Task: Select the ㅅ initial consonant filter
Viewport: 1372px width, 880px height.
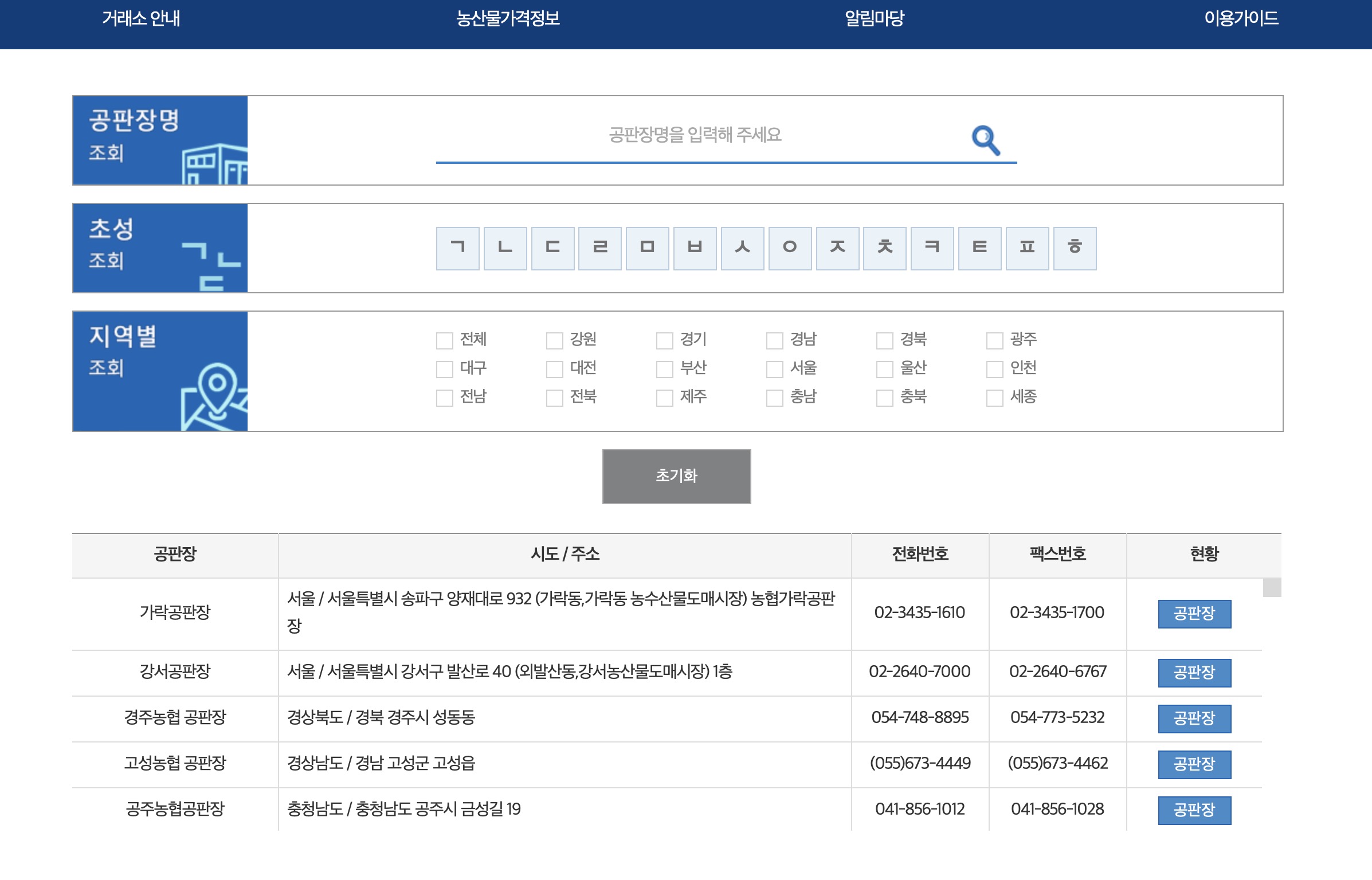Action: click(x=742, y=248)
